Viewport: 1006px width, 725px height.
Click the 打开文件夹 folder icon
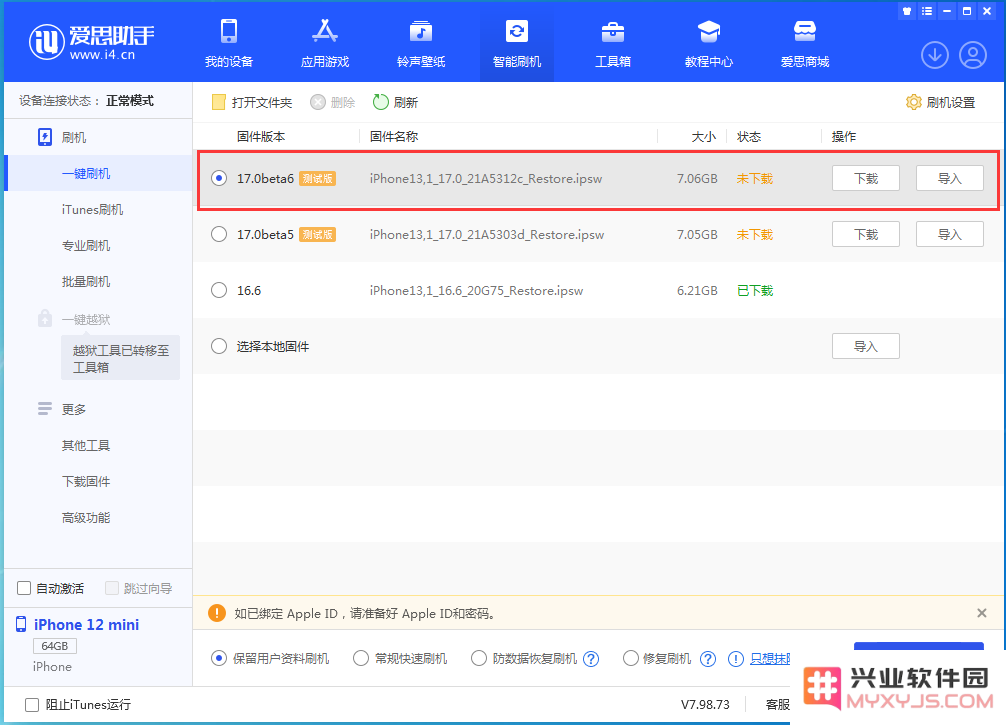point(219,102)
